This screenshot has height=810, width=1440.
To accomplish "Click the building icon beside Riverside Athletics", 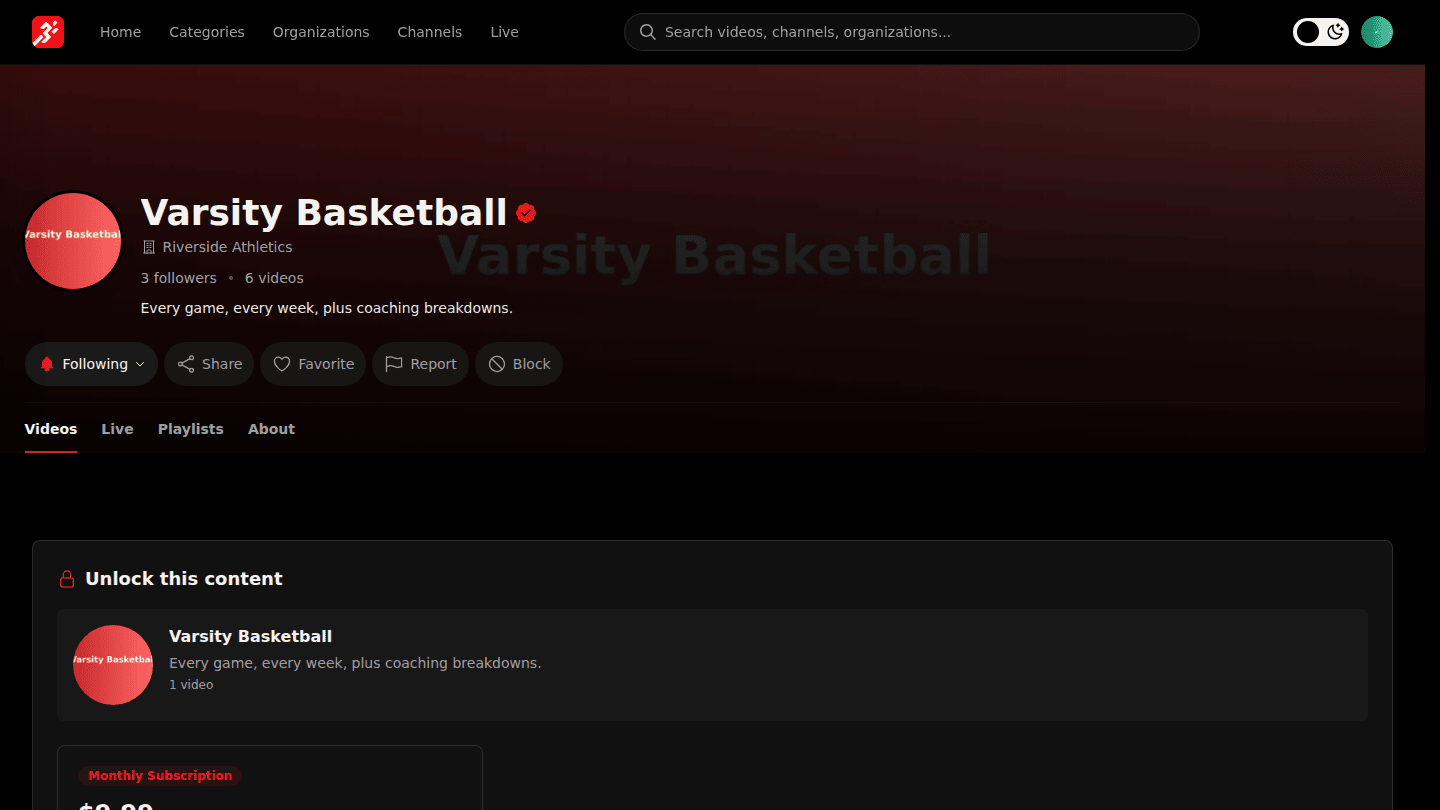I will coord(149,247).
